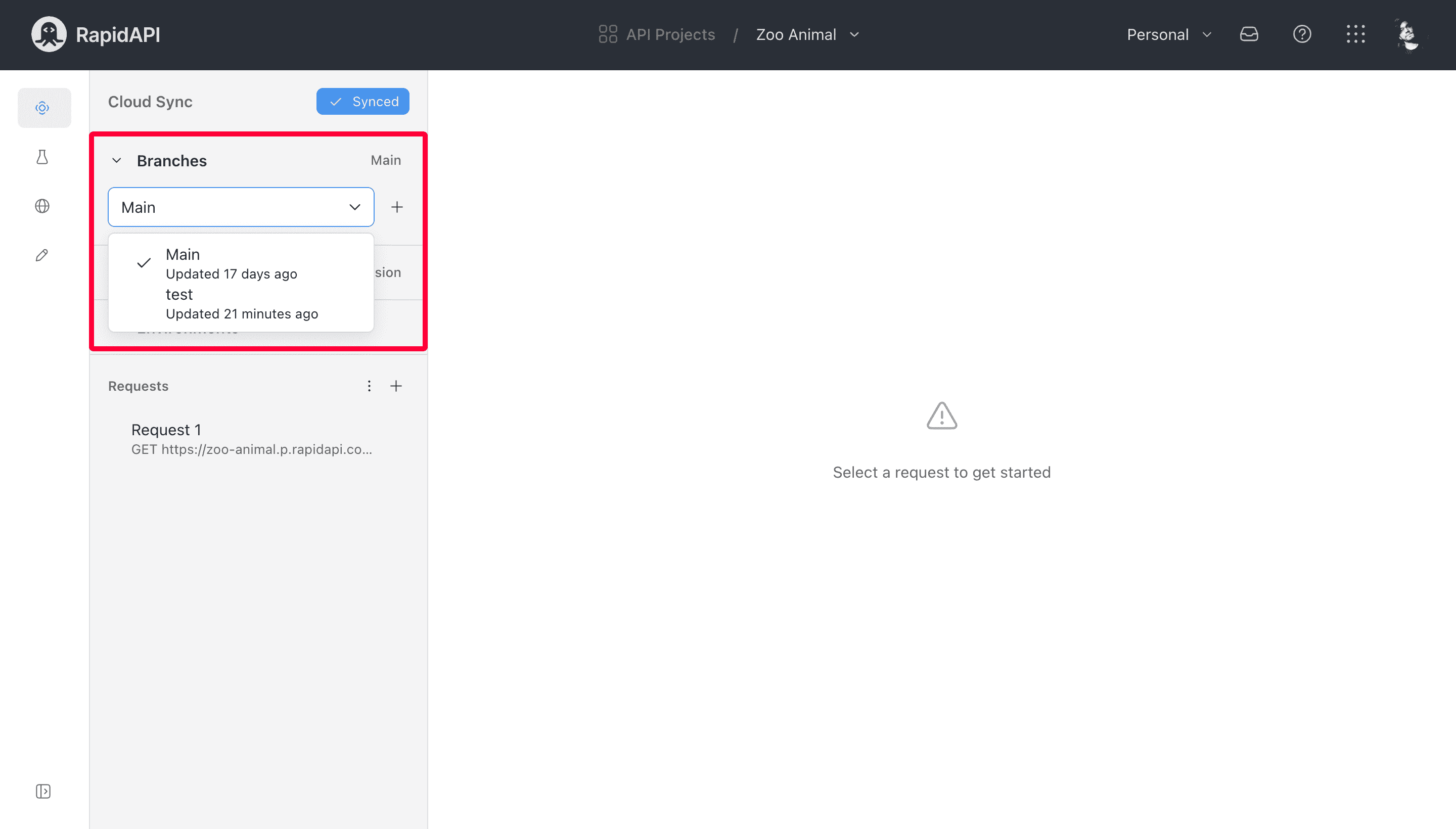Open the Main branch selector combo box
The height and width of the screenshot is (829, 1456).
241,207
